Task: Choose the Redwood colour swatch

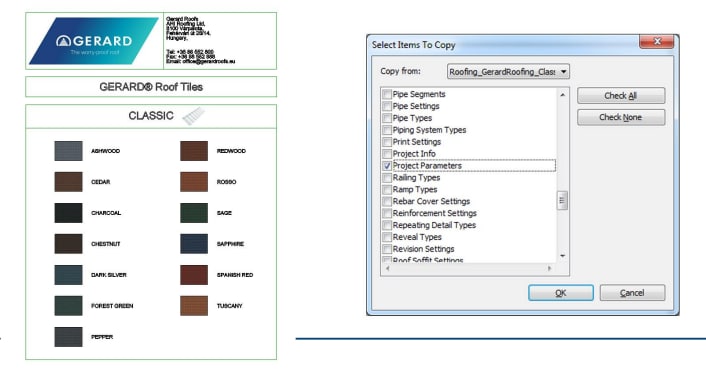Action: (194, 151)
